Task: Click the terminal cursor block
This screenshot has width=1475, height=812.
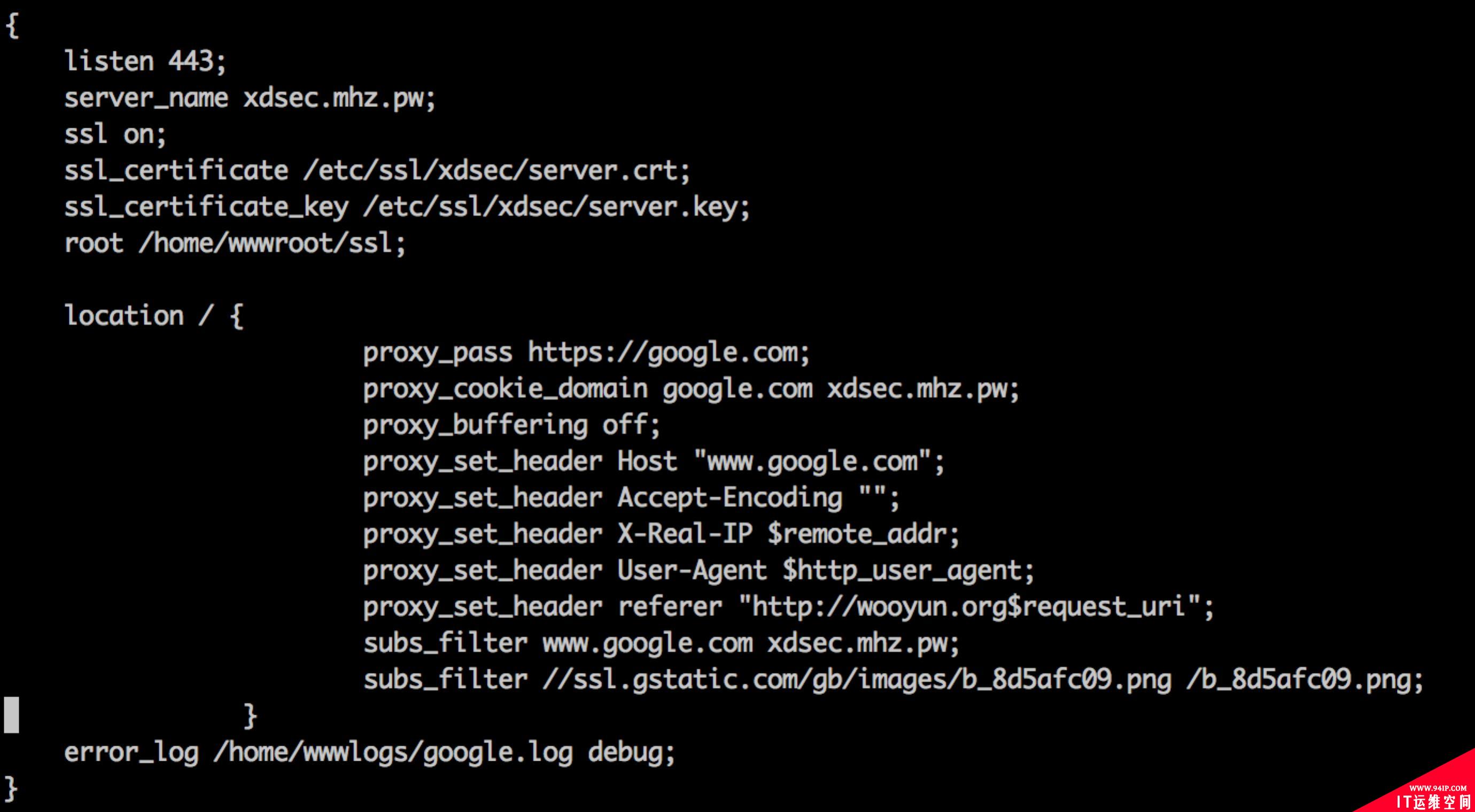Action: [11, 715]
